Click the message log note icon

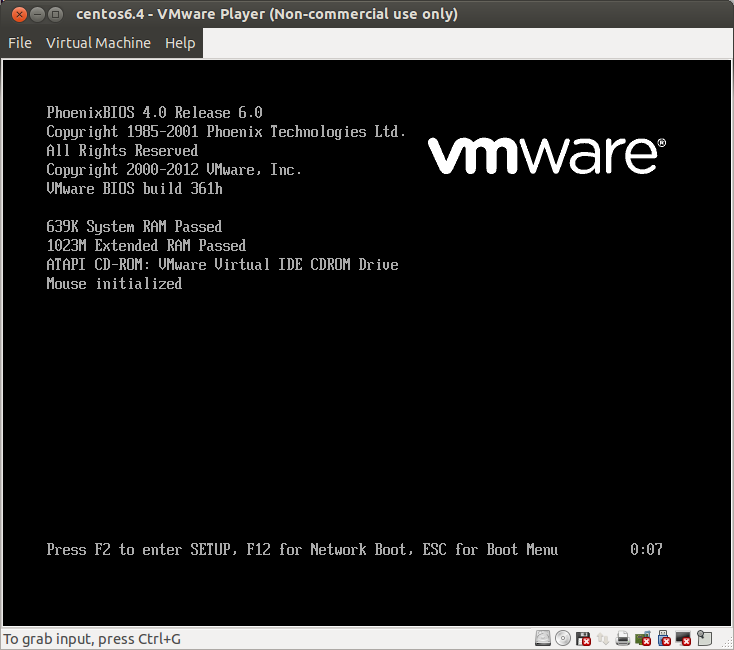click(705, 638)
